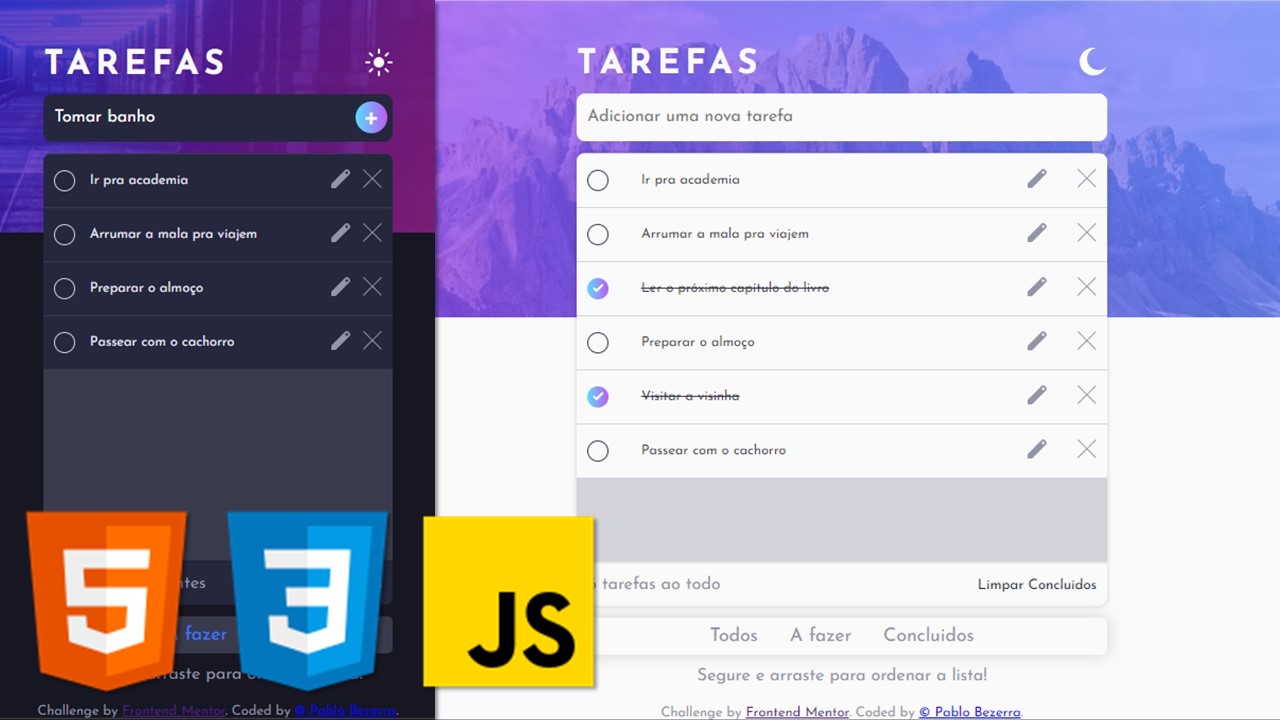Show all tasks with 'Todos' filter
The height and width of the screenshot is (720, 1280).
coord(734,635)
